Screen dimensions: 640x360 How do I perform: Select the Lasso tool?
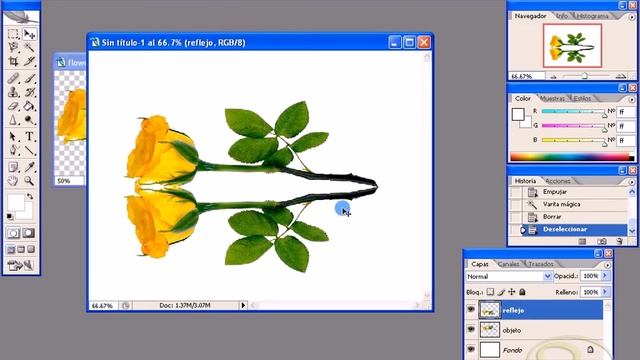(x=13, y=48)
